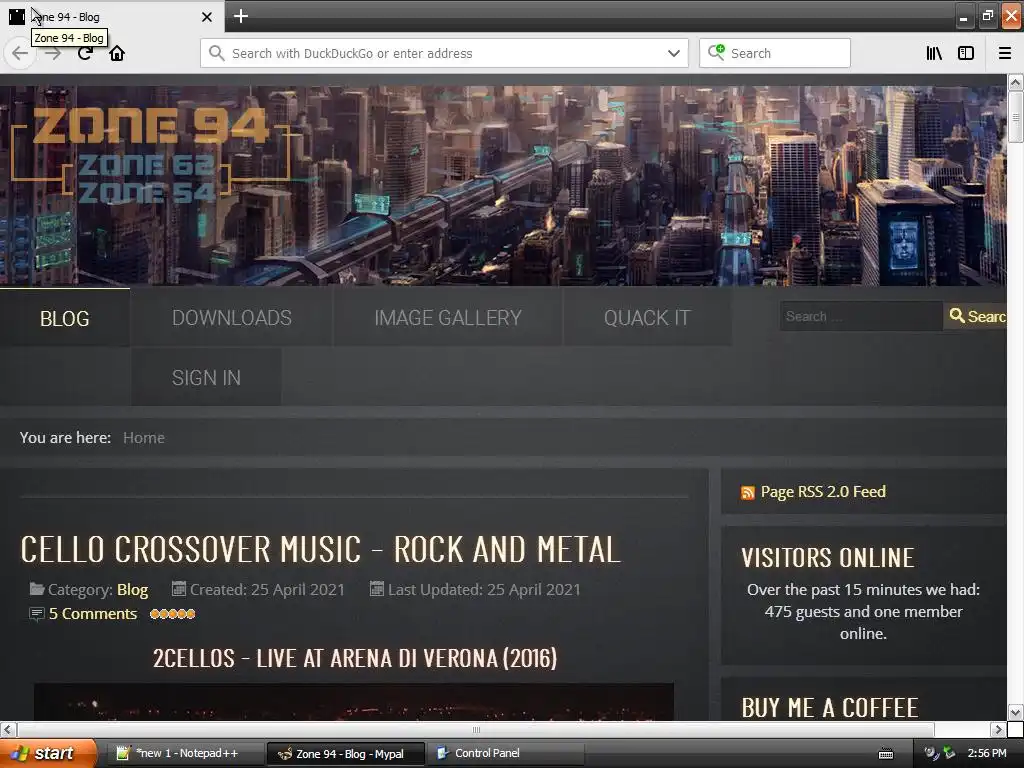
Task: Click the second system tray icon
Action: (x=950, y=753)
